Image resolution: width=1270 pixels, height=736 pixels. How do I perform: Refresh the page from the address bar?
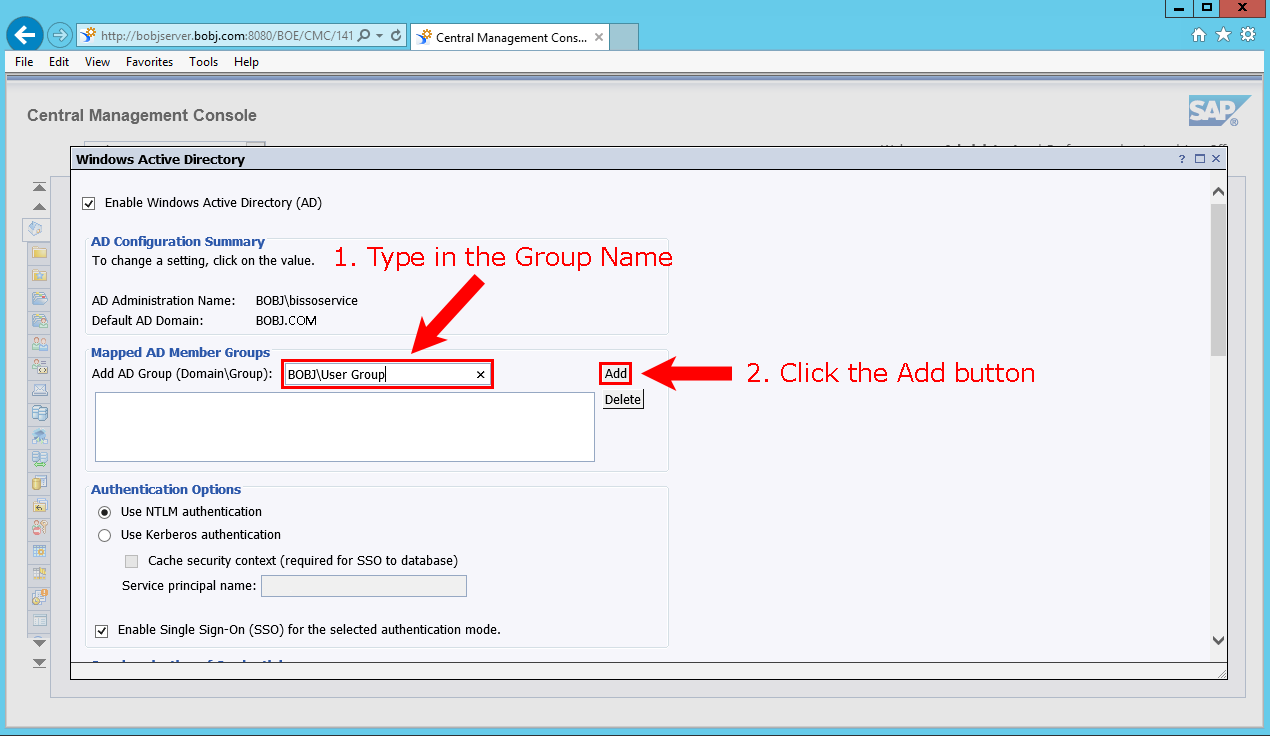tap(396, 35)
